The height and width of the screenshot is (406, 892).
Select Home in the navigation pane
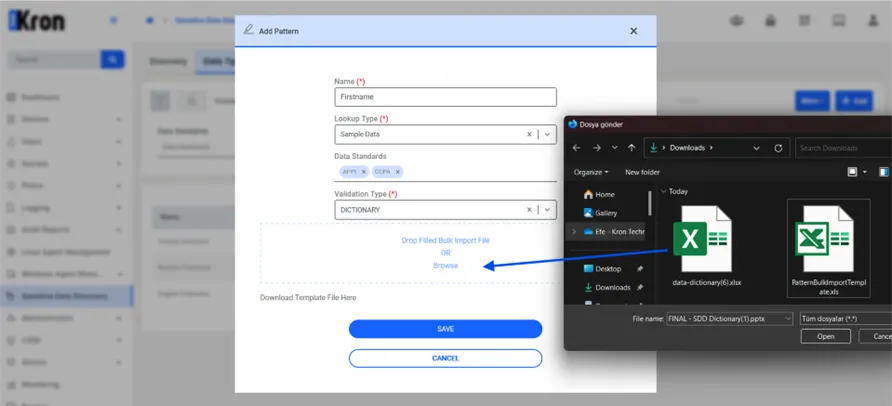600,194
